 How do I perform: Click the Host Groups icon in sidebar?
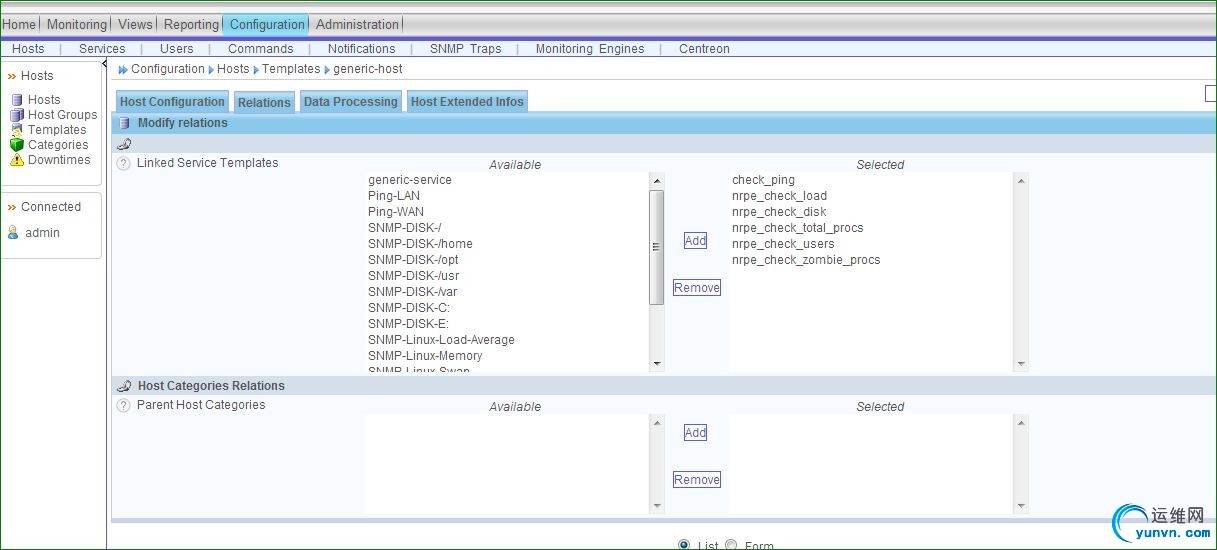click(x=17, y=115)
